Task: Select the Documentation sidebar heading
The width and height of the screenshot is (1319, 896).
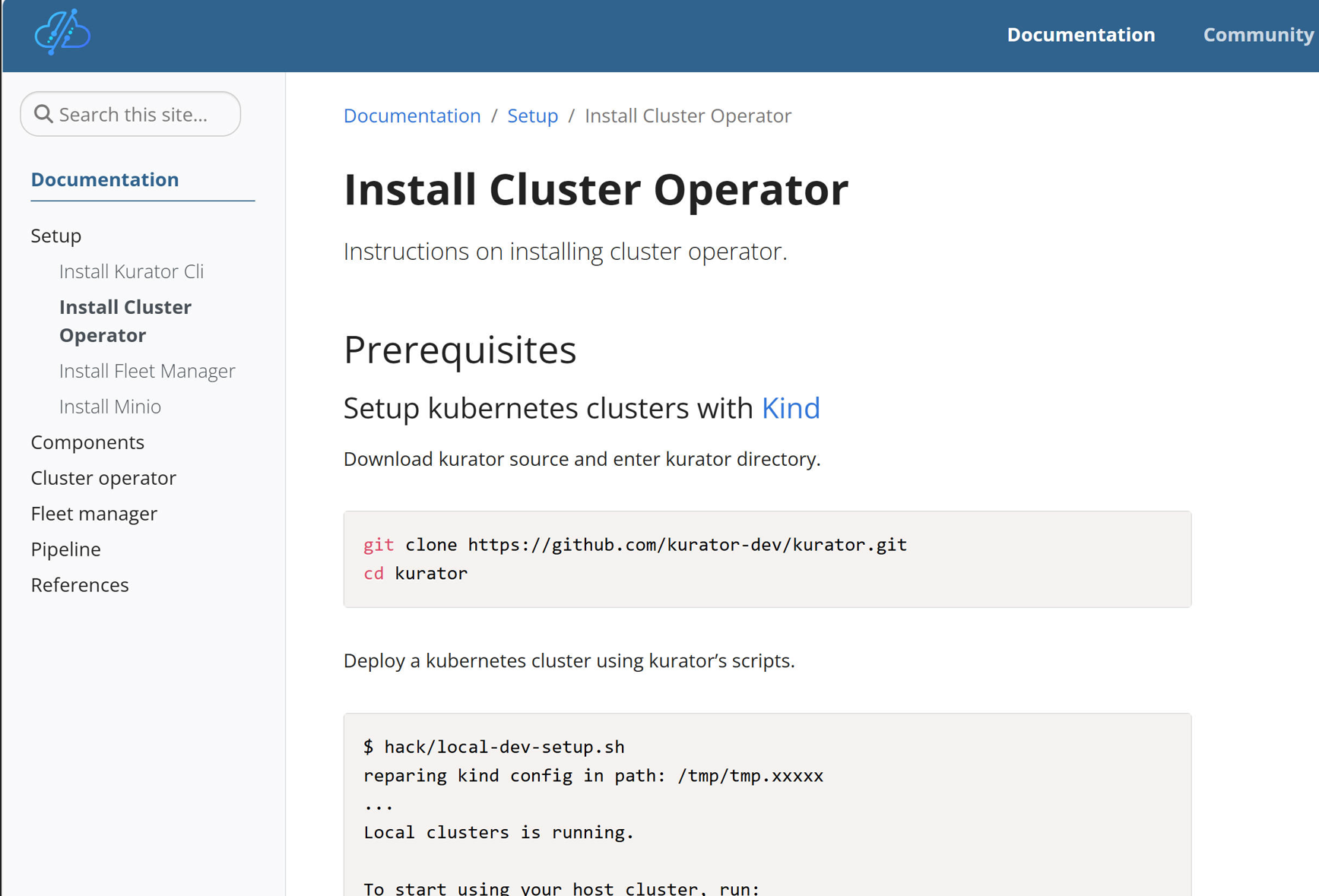Action: (x=105, y=179)
